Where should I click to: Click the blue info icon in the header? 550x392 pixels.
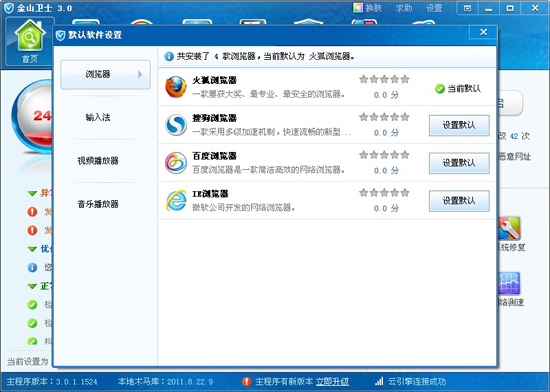(169, 56)
